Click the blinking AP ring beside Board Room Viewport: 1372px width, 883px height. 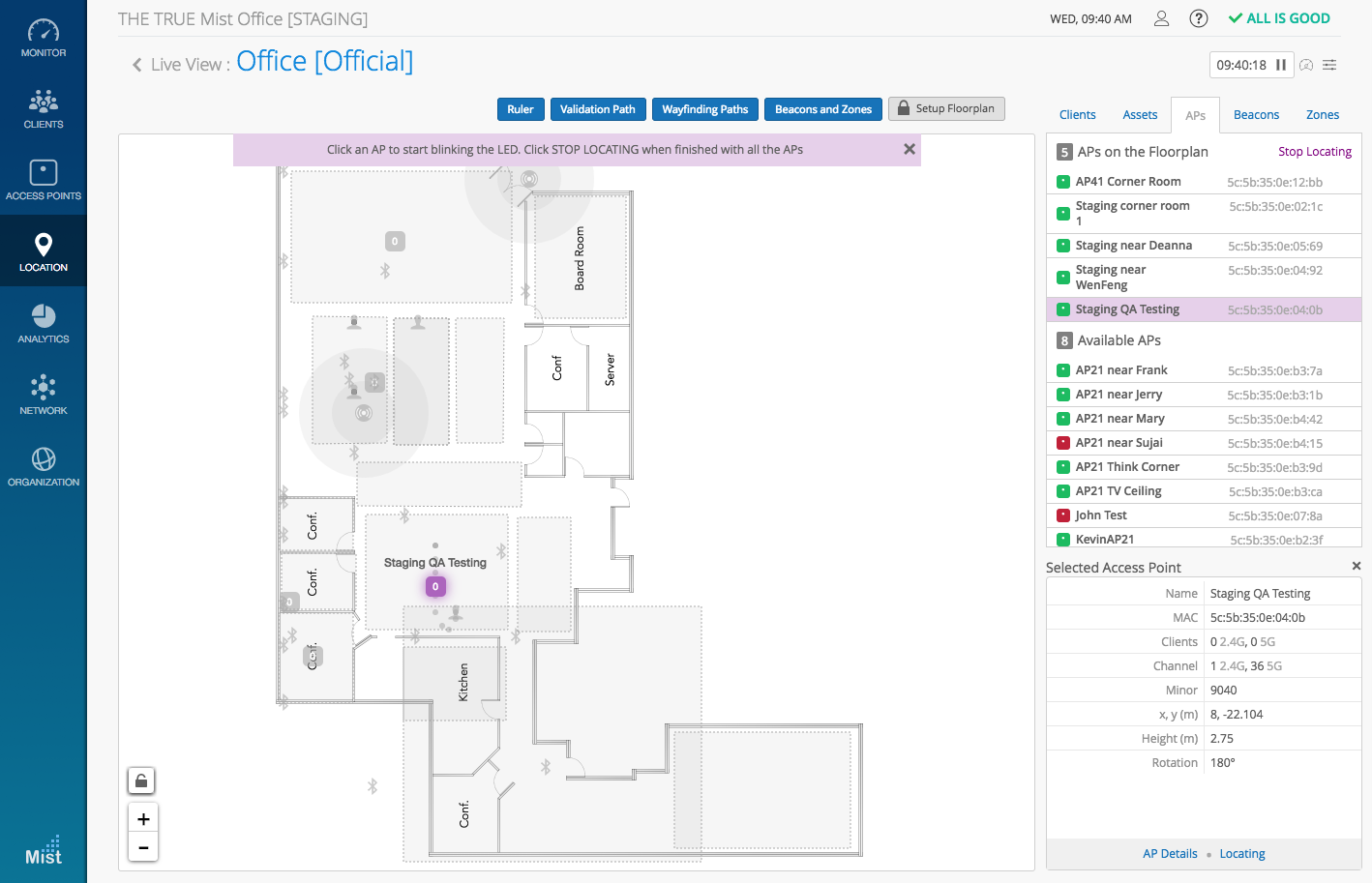coord(529,179)
